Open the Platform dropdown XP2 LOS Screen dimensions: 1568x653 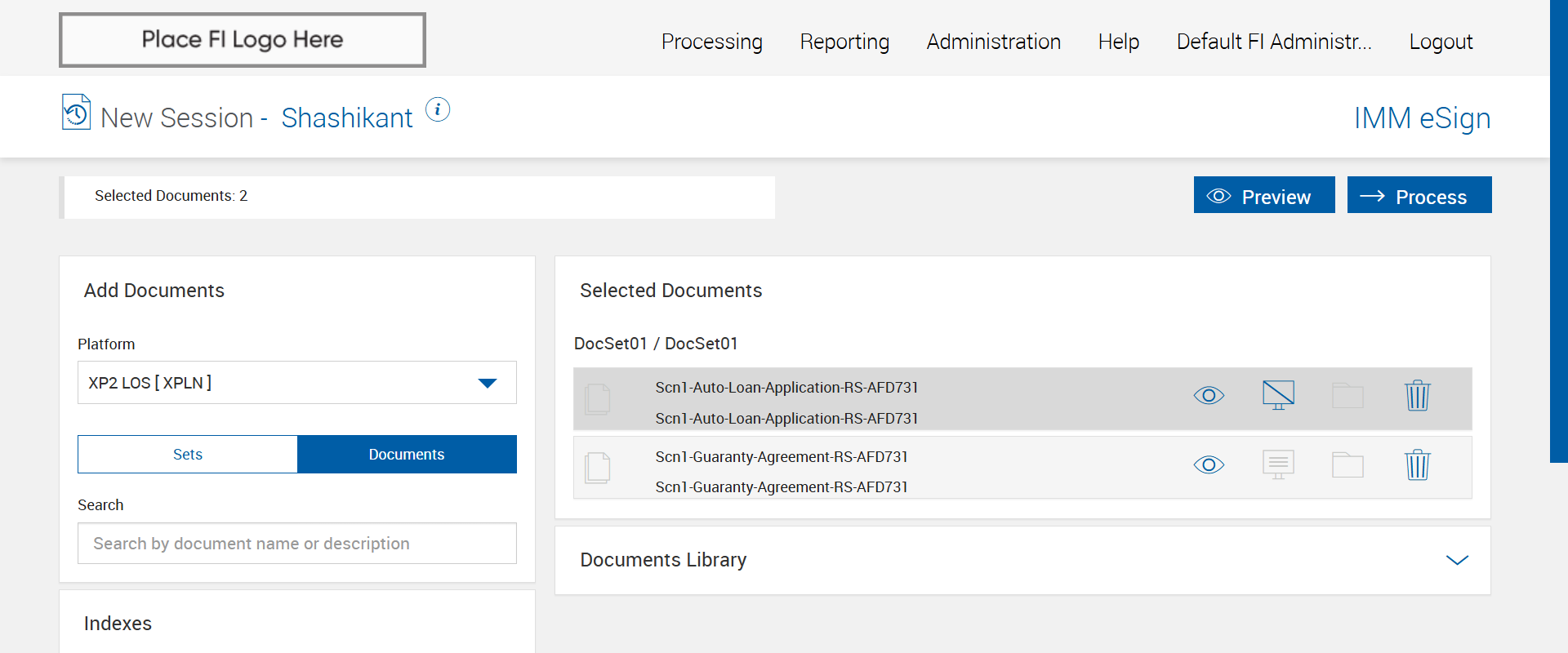[x=297, y=383]
